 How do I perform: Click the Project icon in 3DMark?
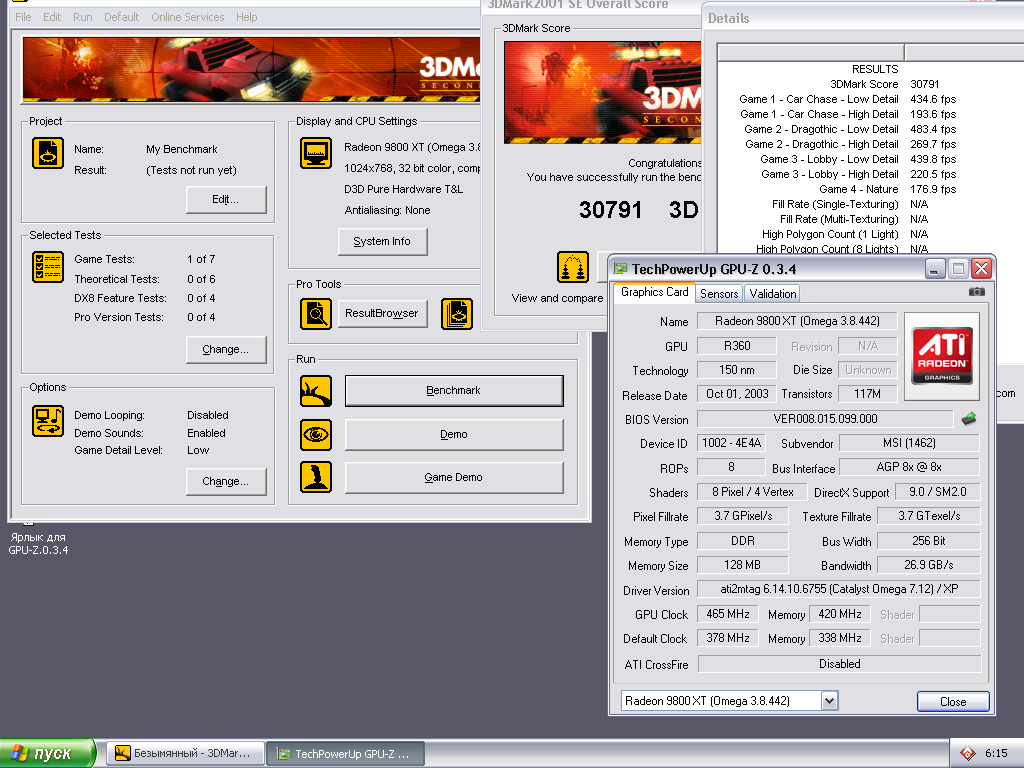click(x=48, y=153)
